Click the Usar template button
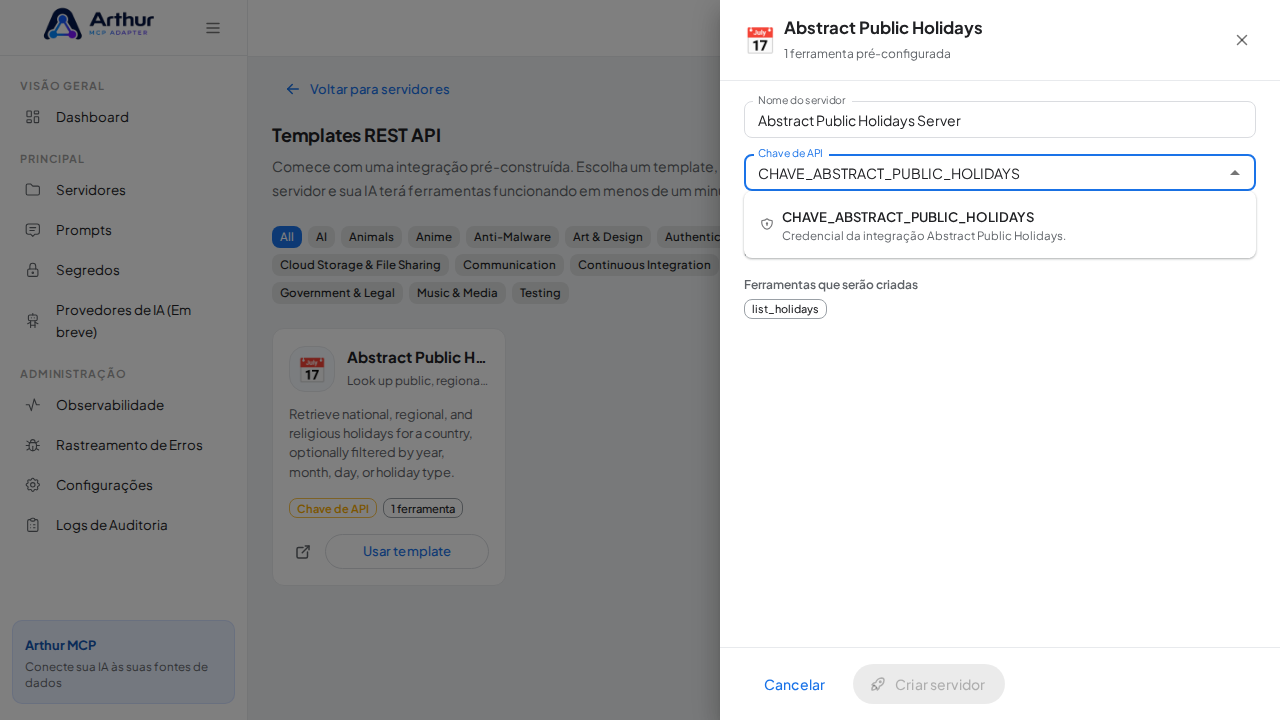 pyautogui.click(x=407, y=552)
